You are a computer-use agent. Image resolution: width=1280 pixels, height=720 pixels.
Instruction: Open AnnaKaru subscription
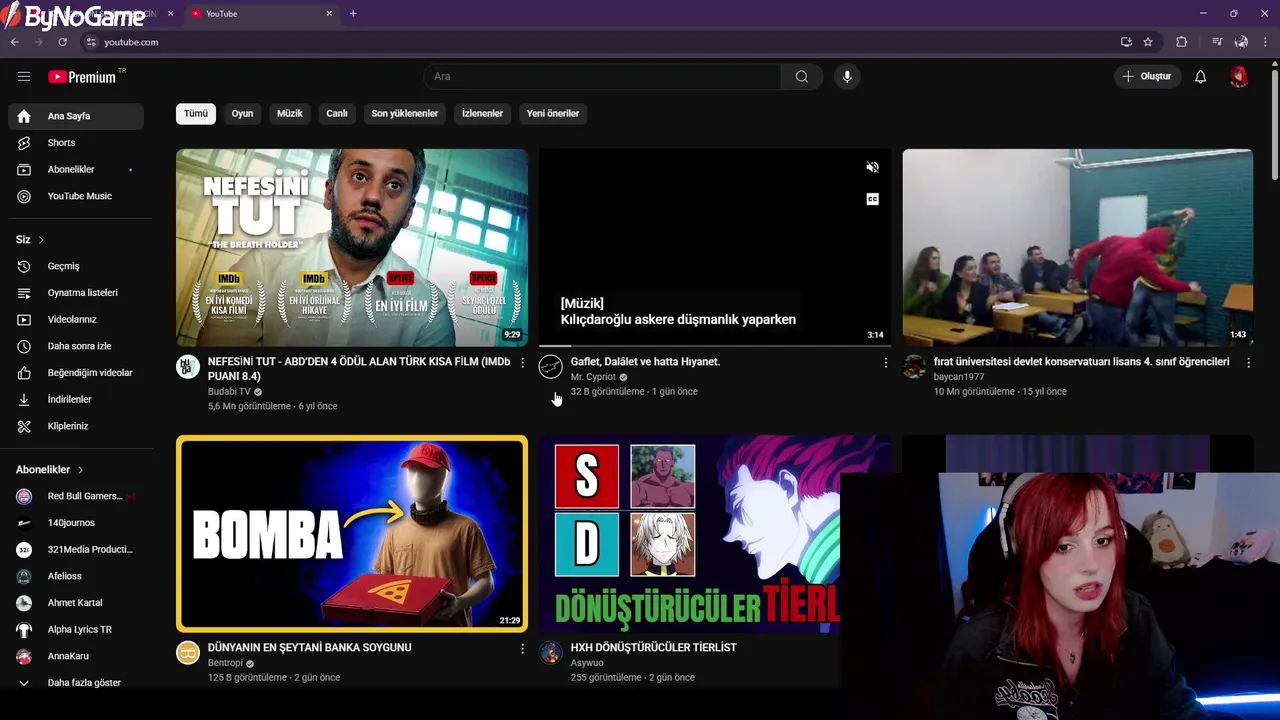(76, 656)
